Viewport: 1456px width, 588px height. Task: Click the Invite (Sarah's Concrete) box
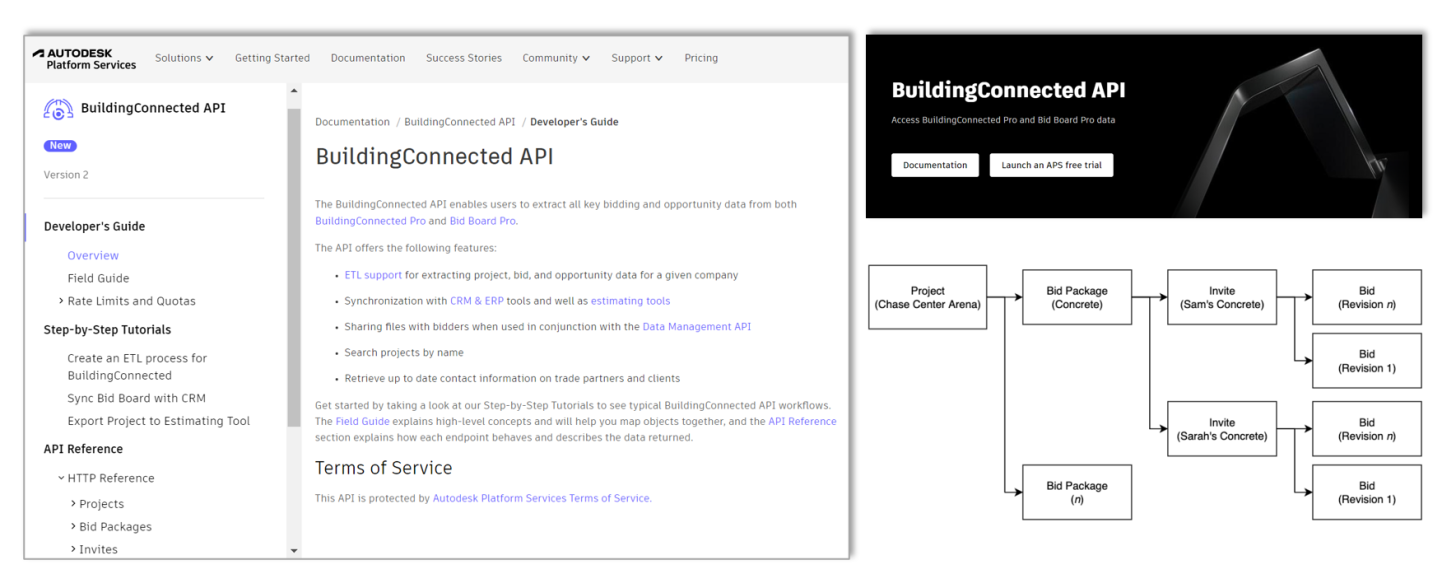point(1222,429)
